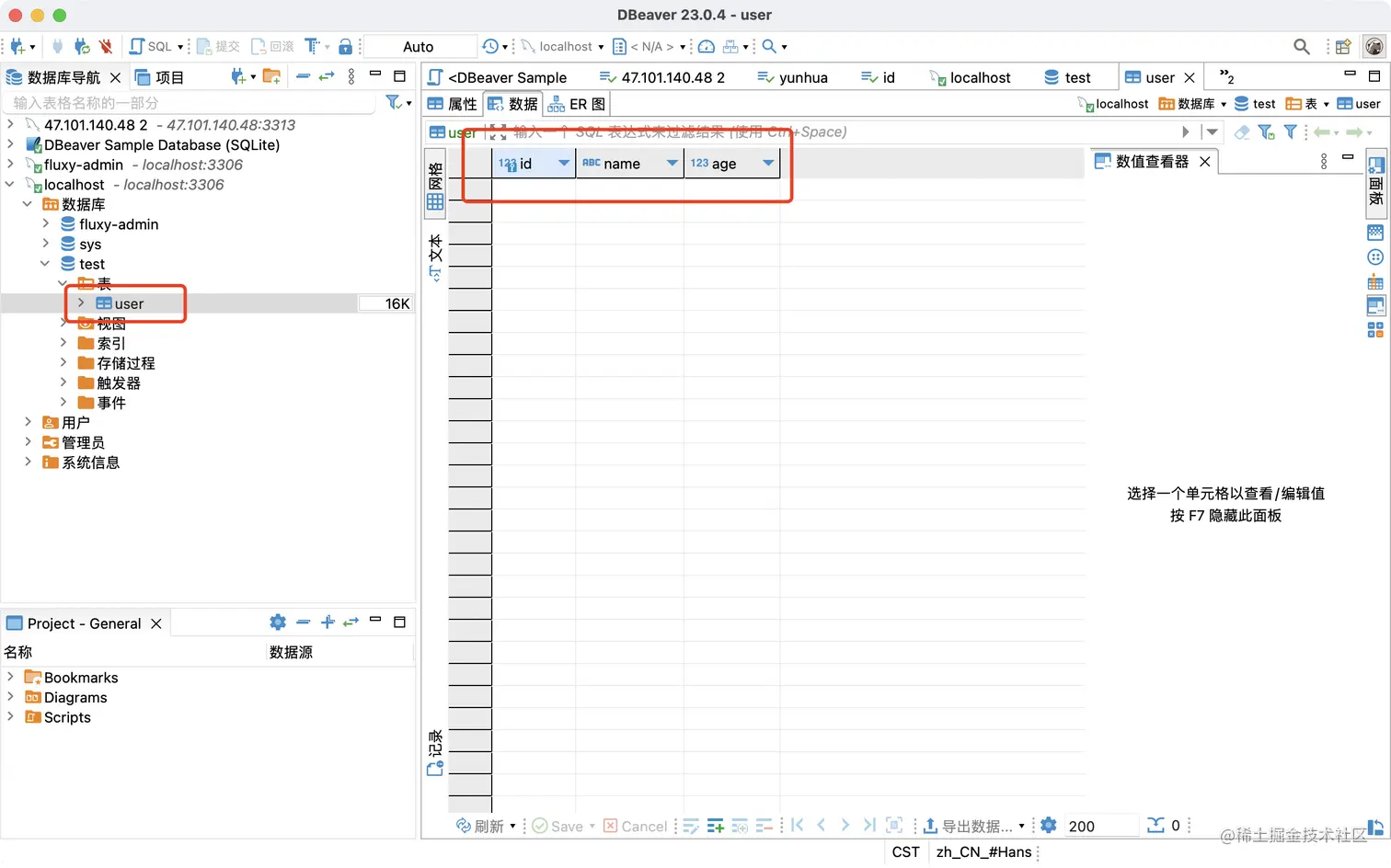Screen dimensions: 1391x868
Task: Click the collapse-all minus icon in navigator
Action: pos(303,76)
